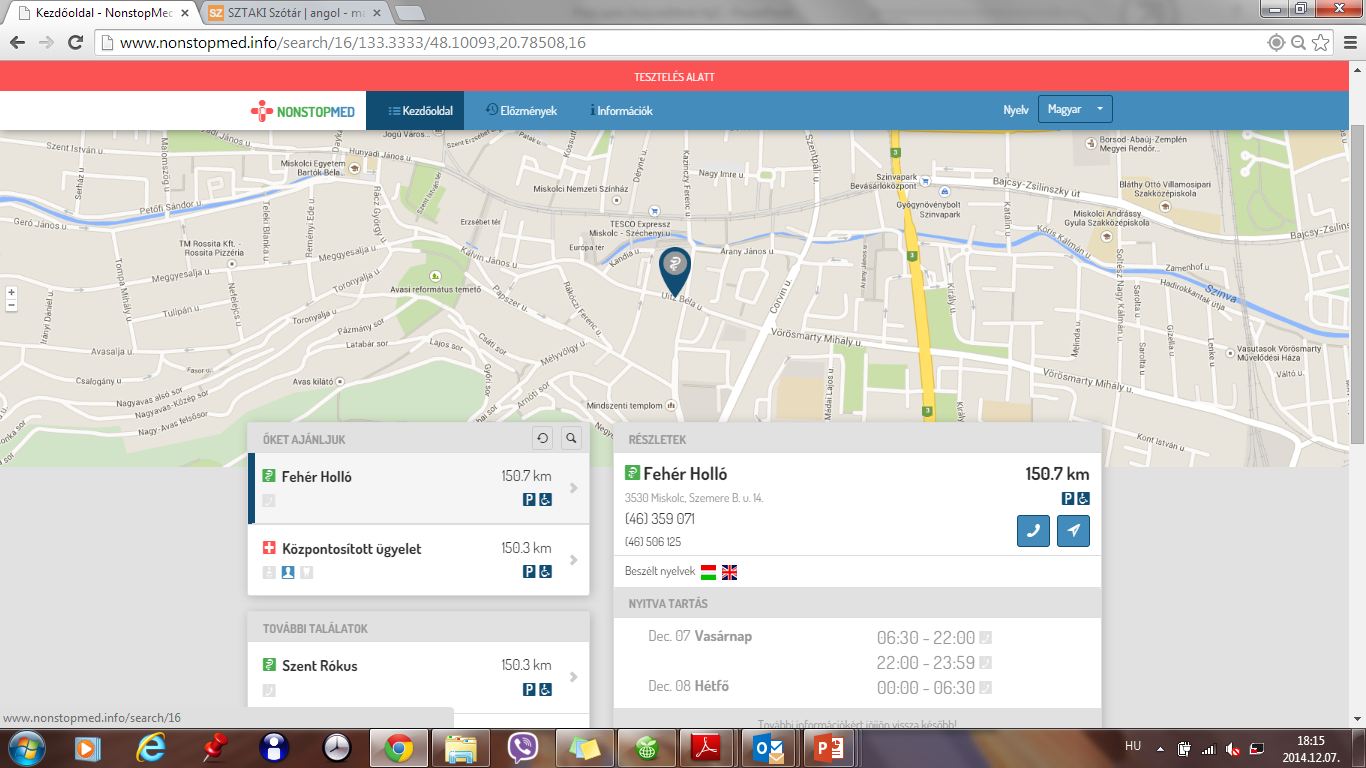
Task: Click the English flag under Beszélt nyelvek
Action: pyautogui.click(x=729, y=572)
